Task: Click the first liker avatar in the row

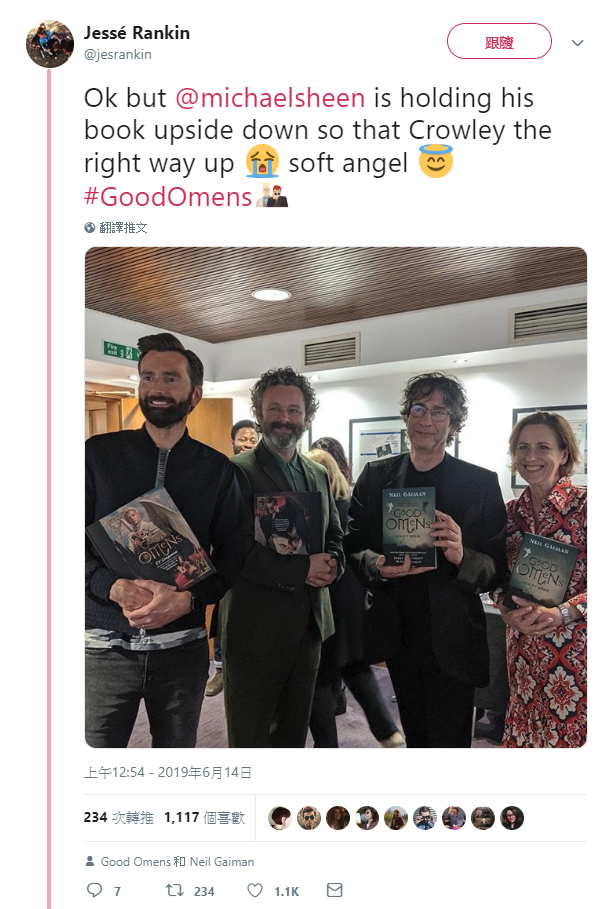Action: [x=280, y=818]
